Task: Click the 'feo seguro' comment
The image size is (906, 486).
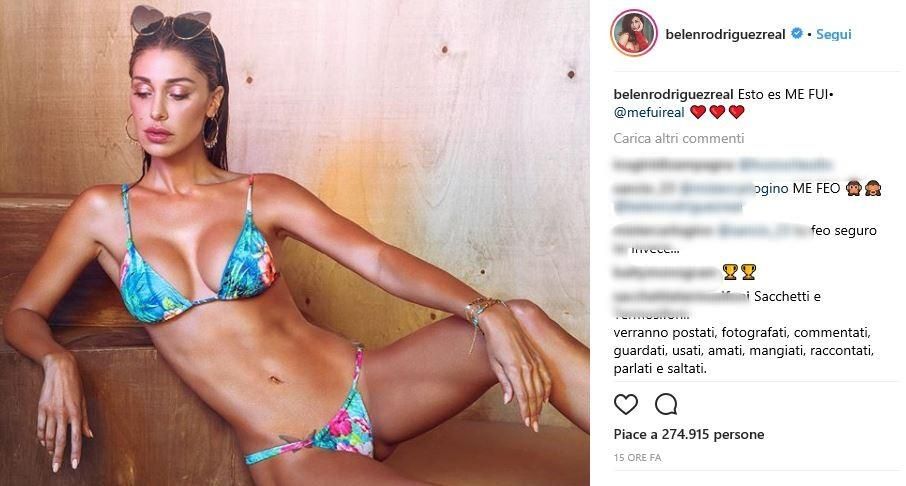Action: (x=745, y=239)
